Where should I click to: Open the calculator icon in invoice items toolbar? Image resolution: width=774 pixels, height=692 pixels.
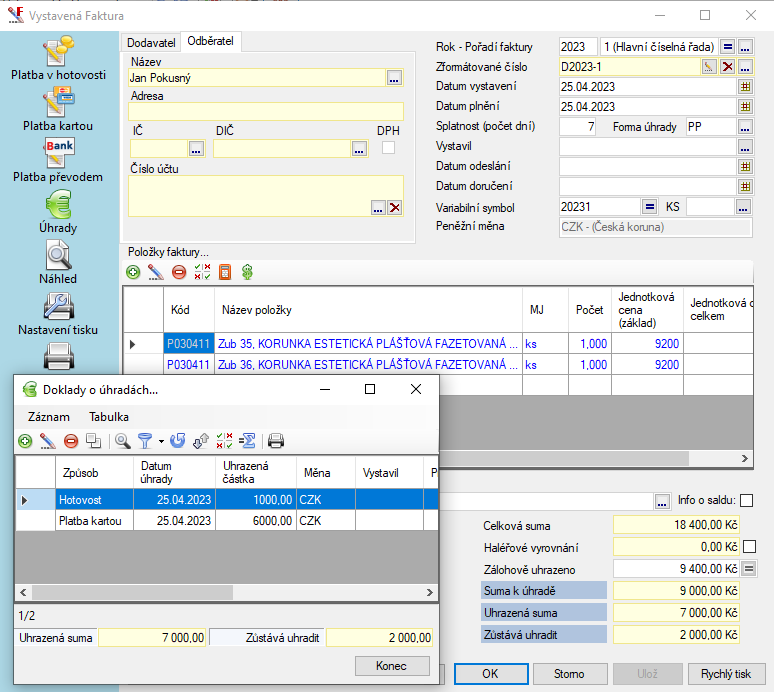225,272
